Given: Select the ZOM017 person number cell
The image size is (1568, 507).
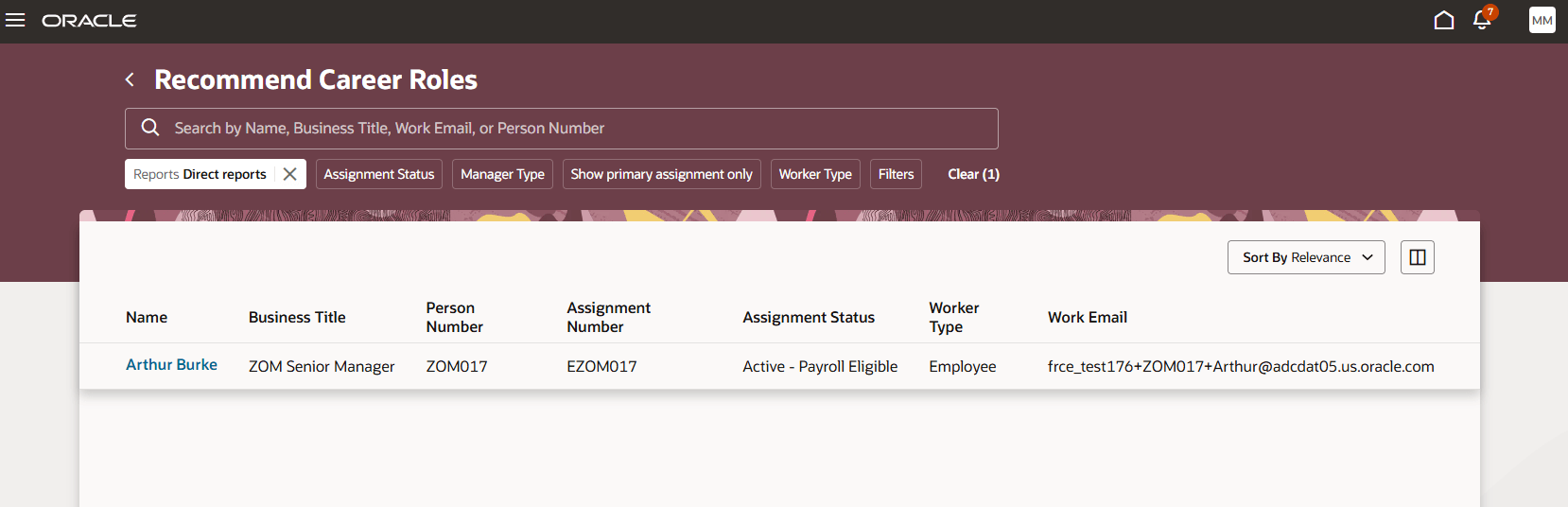Looking at the screenshot, I should [x=457, y=366].
